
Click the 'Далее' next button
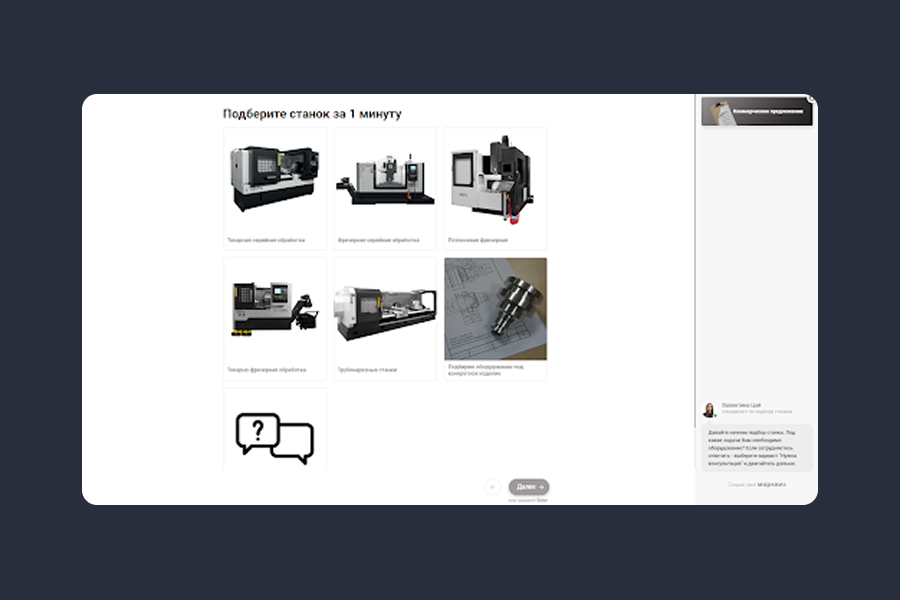529,487
